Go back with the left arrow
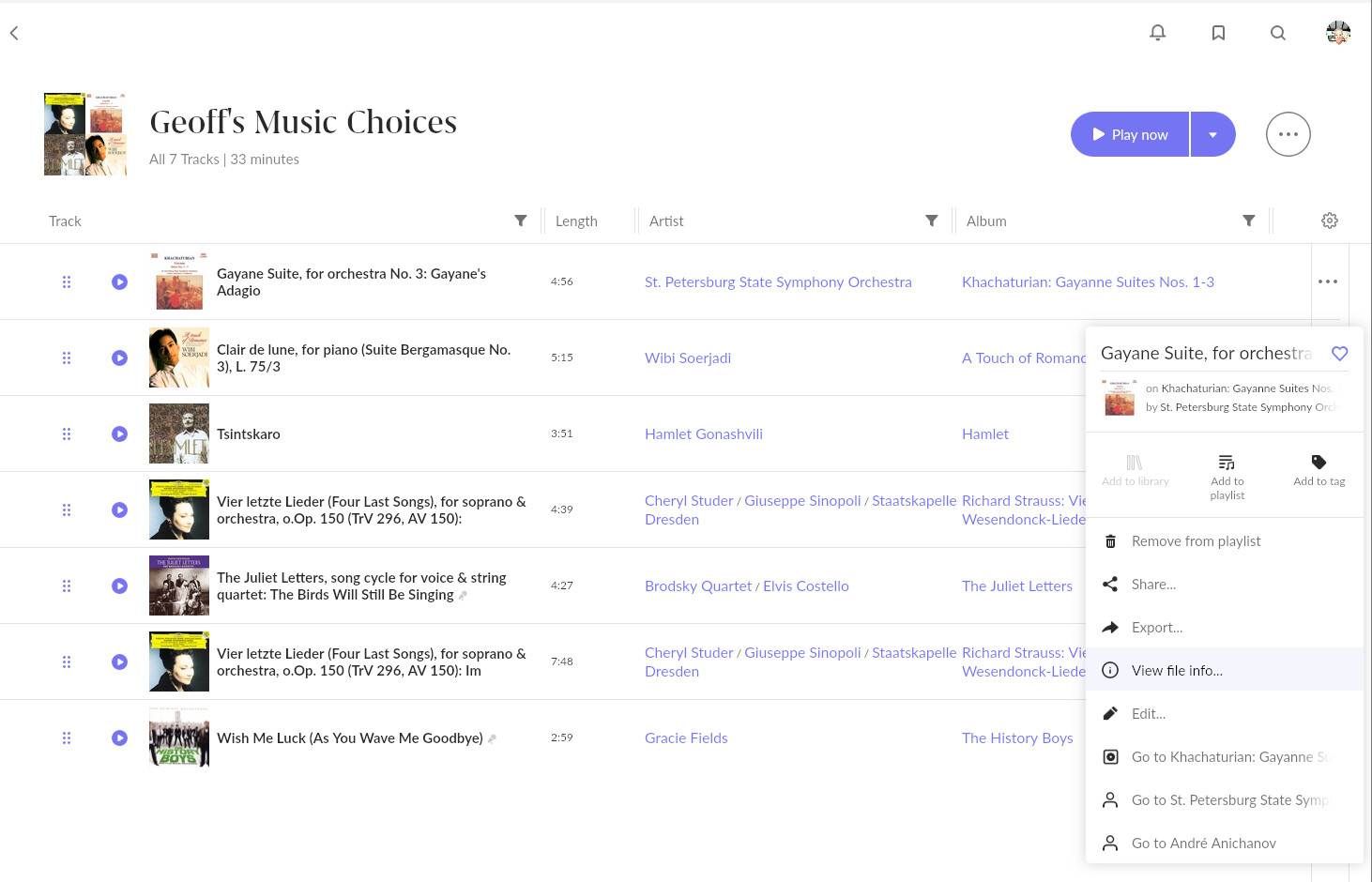The height and width of the screenshot is (882, 1372). (14, 33)
